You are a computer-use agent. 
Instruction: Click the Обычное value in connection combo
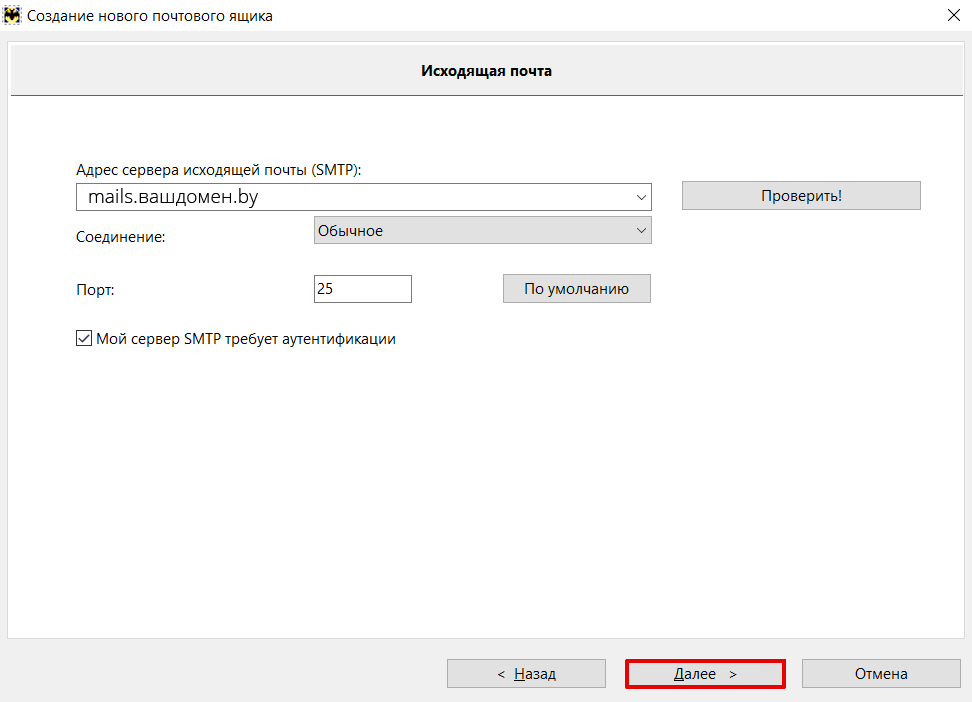(x=350, y=231)
